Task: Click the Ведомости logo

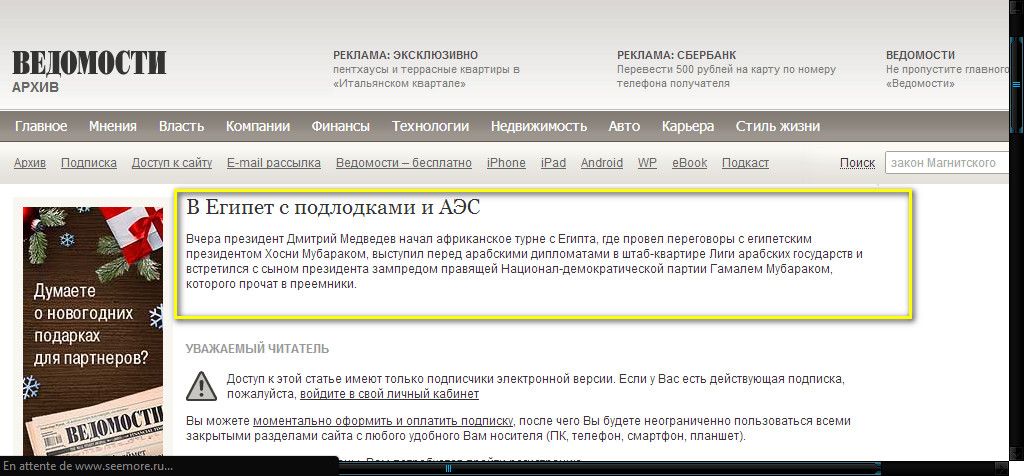Action: point(89,63)
